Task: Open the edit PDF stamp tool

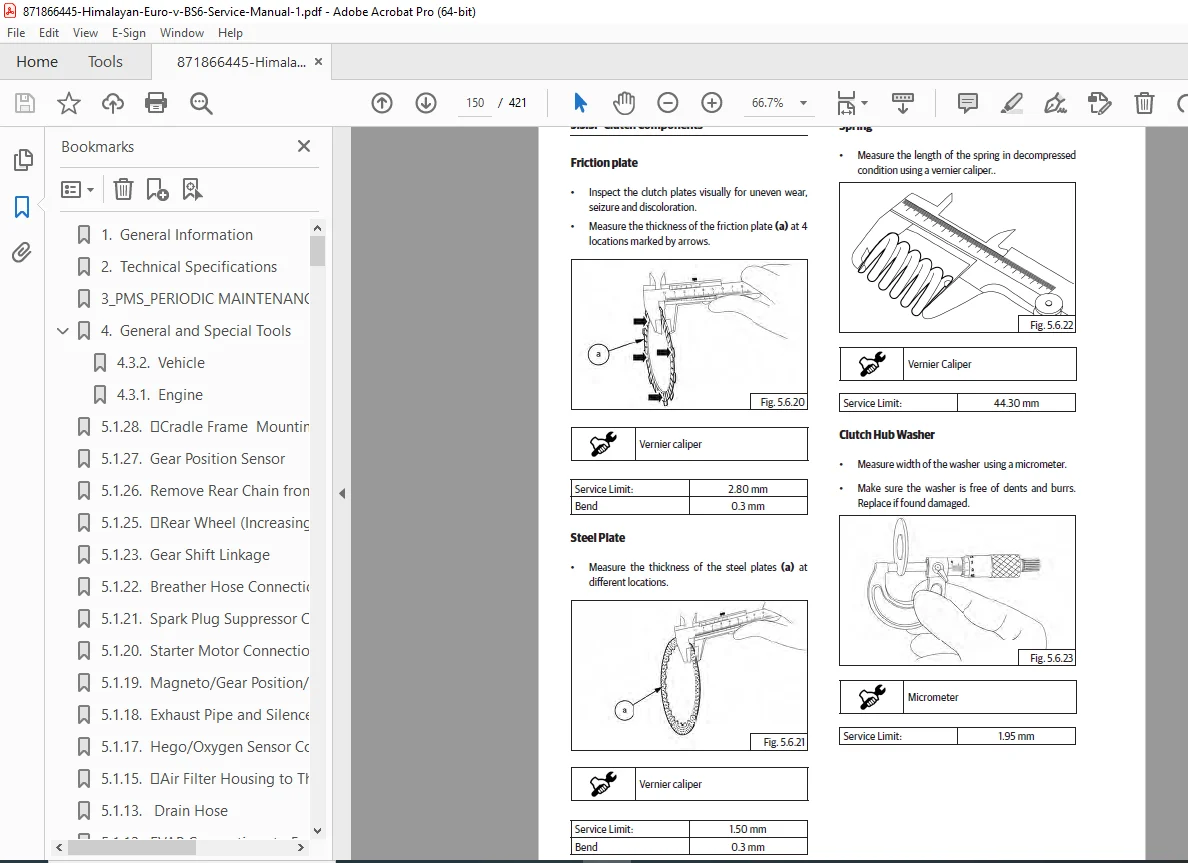Action: (1099, 103)
